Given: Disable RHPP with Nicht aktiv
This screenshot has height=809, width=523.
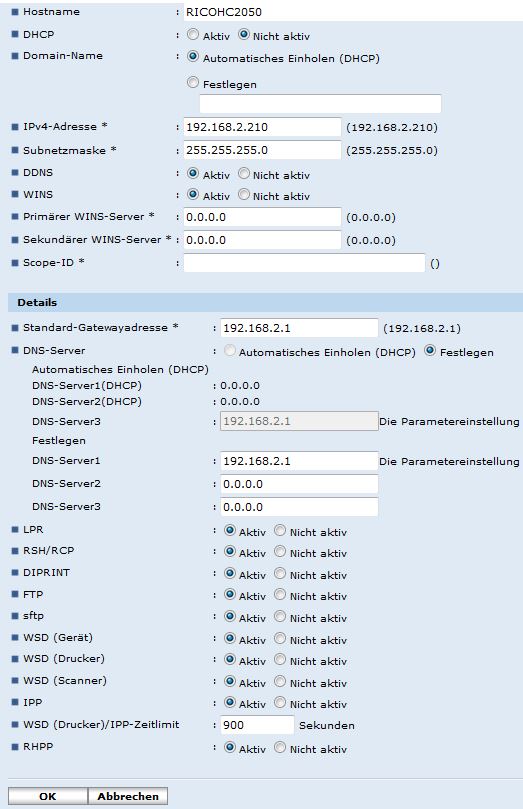Looking at the screenshot, I should (280, 747).
